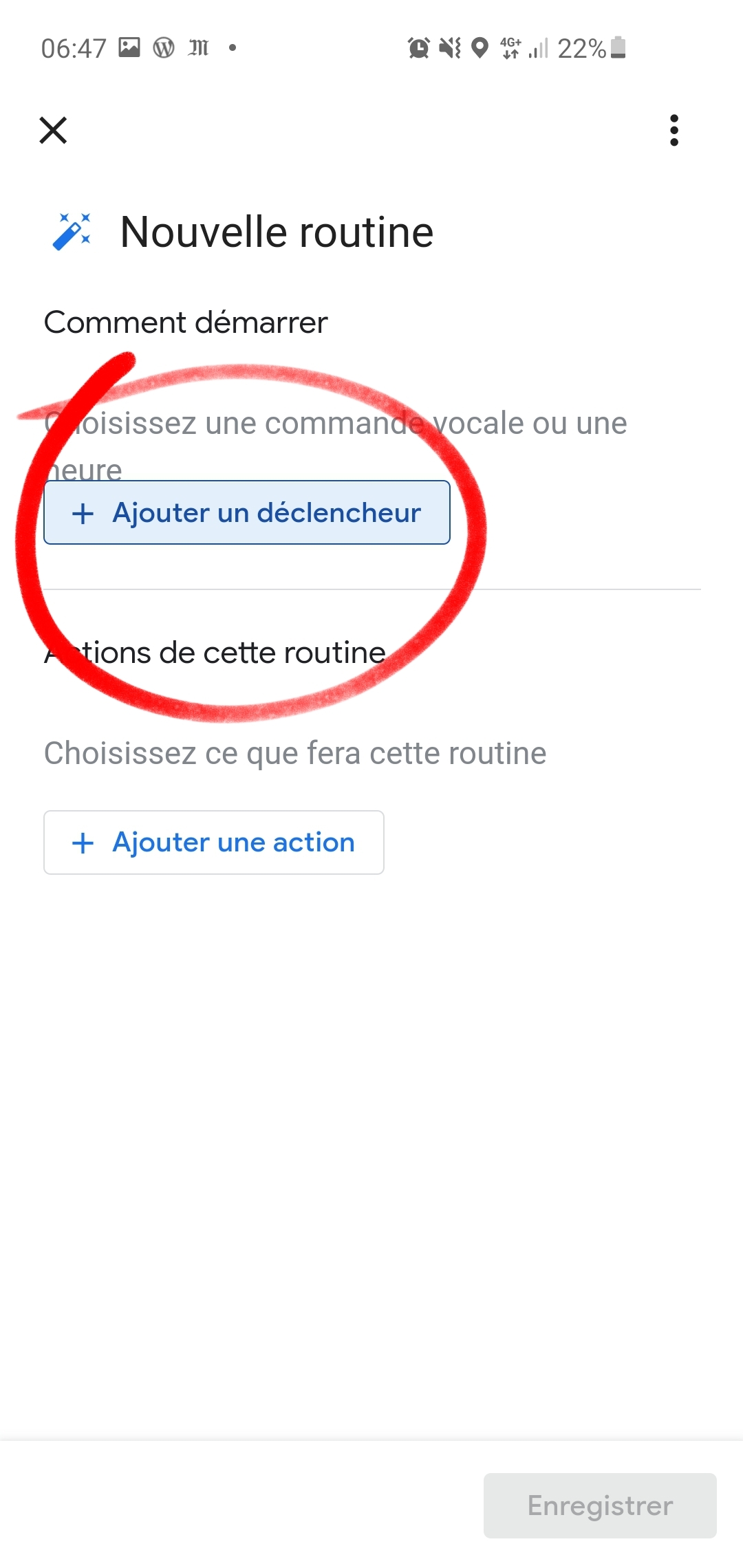Close the new routine screen with X
The width and height of the screenshot is (743, 1568).
(x=53, y=130)
